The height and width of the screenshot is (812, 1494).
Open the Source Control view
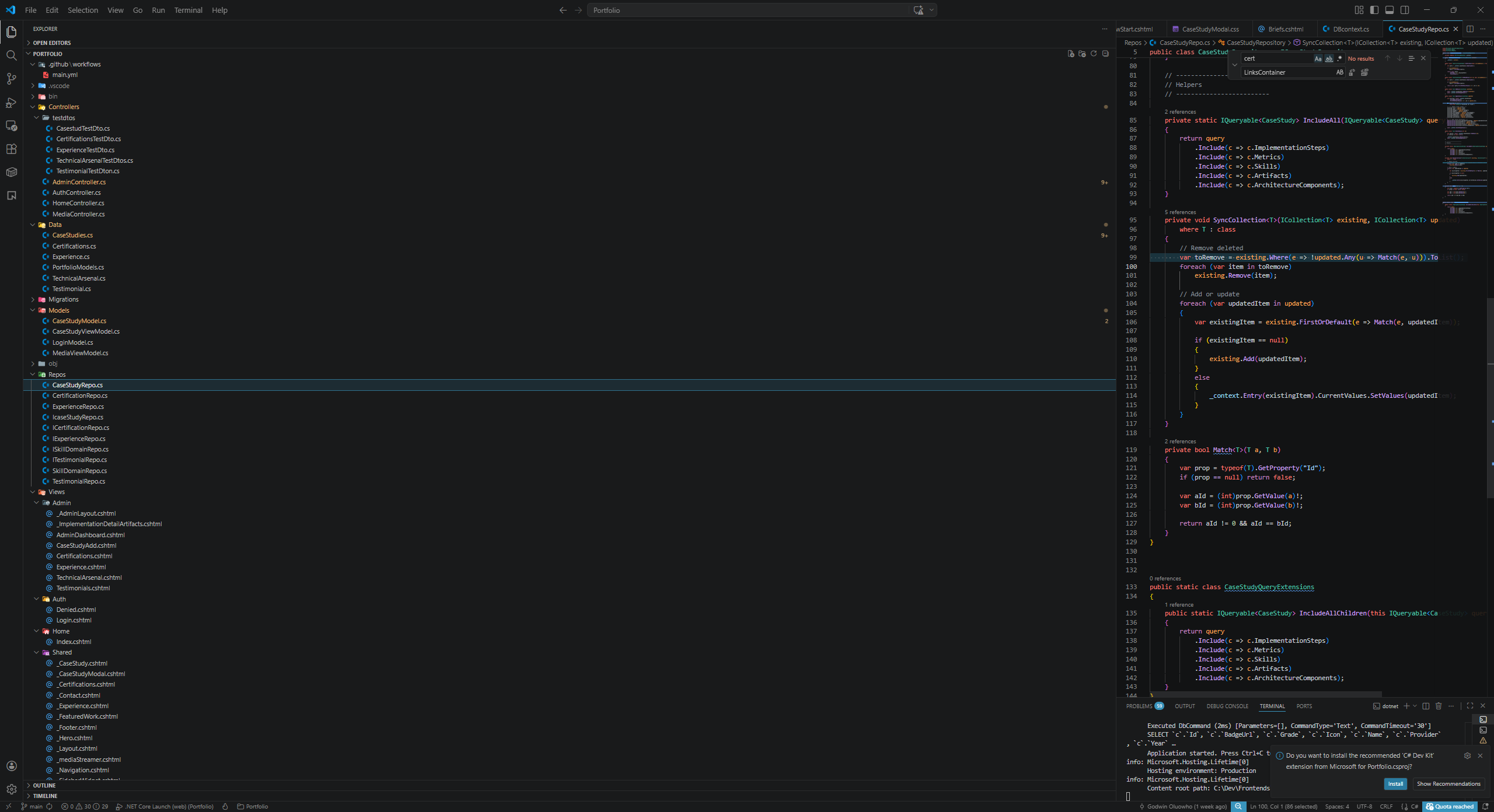click(12, 79)
